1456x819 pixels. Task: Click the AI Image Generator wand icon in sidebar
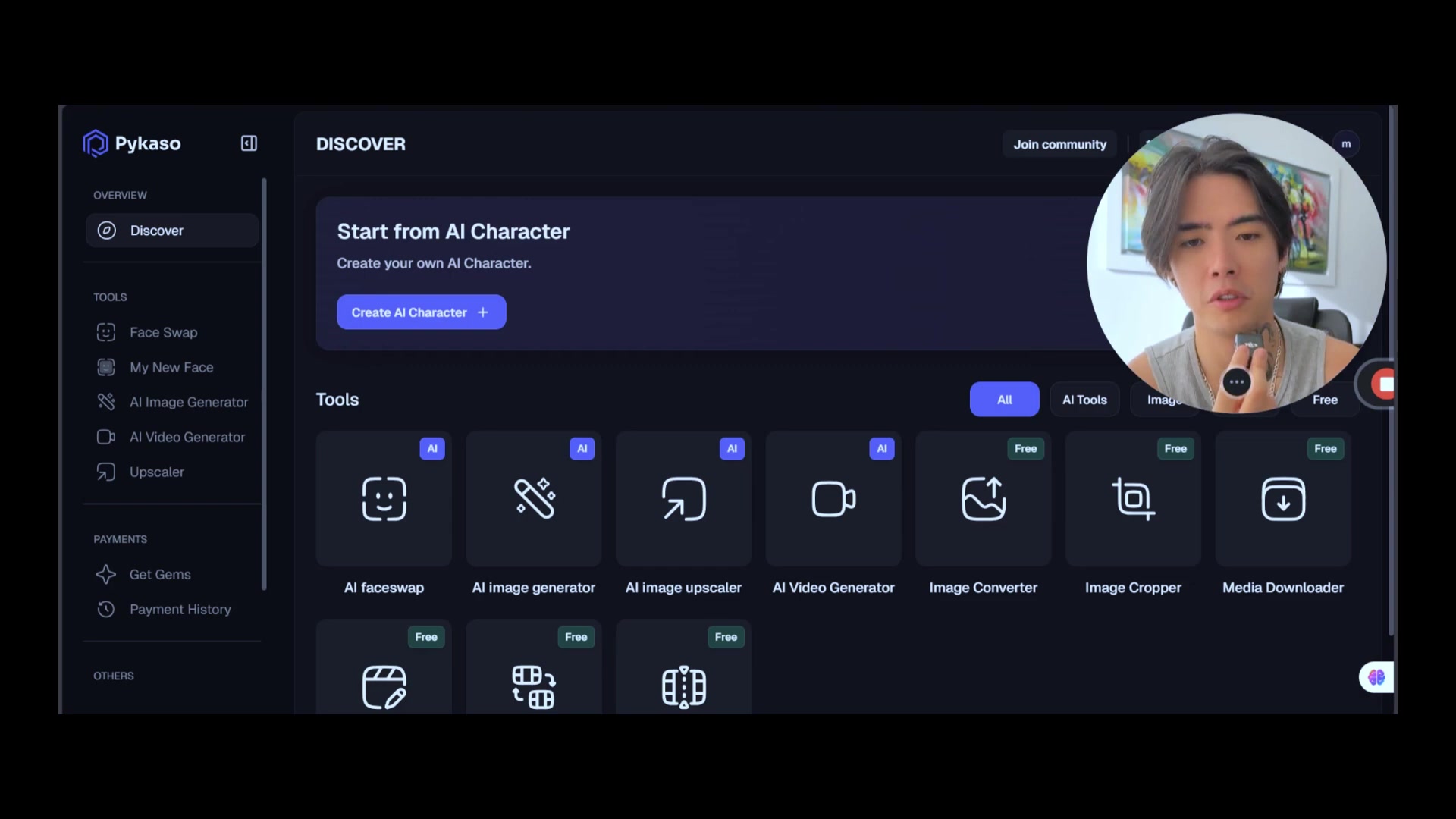point(106,402)
